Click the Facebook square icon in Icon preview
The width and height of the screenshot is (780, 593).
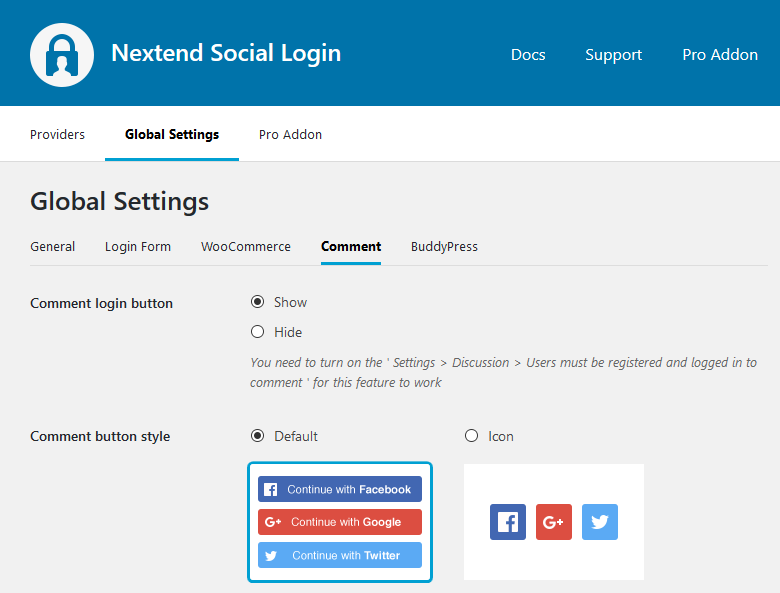pyautogui.click(x=508, y=522)
